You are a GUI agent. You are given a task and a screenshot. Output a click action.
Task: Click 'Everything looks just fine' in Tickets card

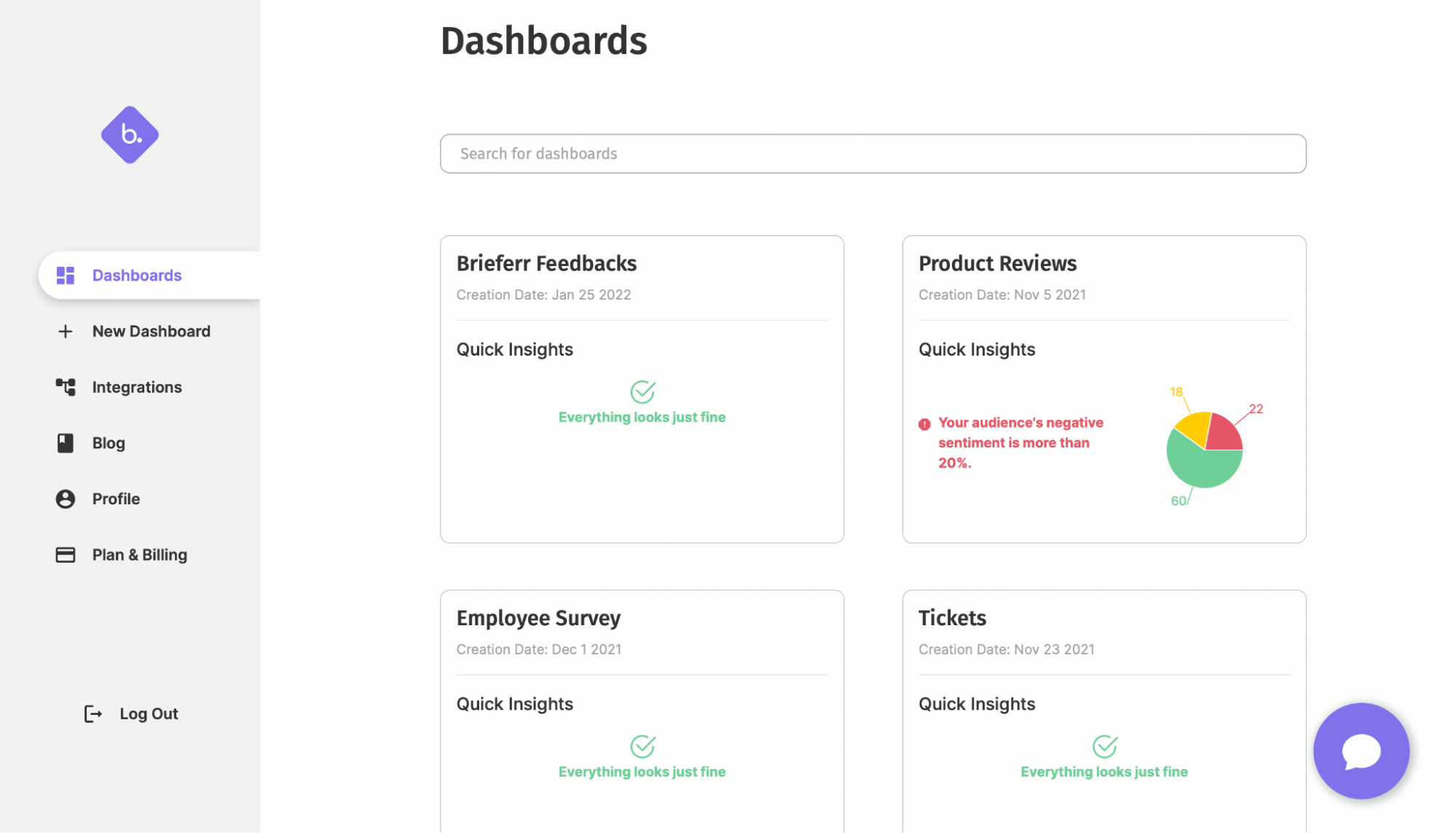pyautogui.click(x=1103, y=772)
